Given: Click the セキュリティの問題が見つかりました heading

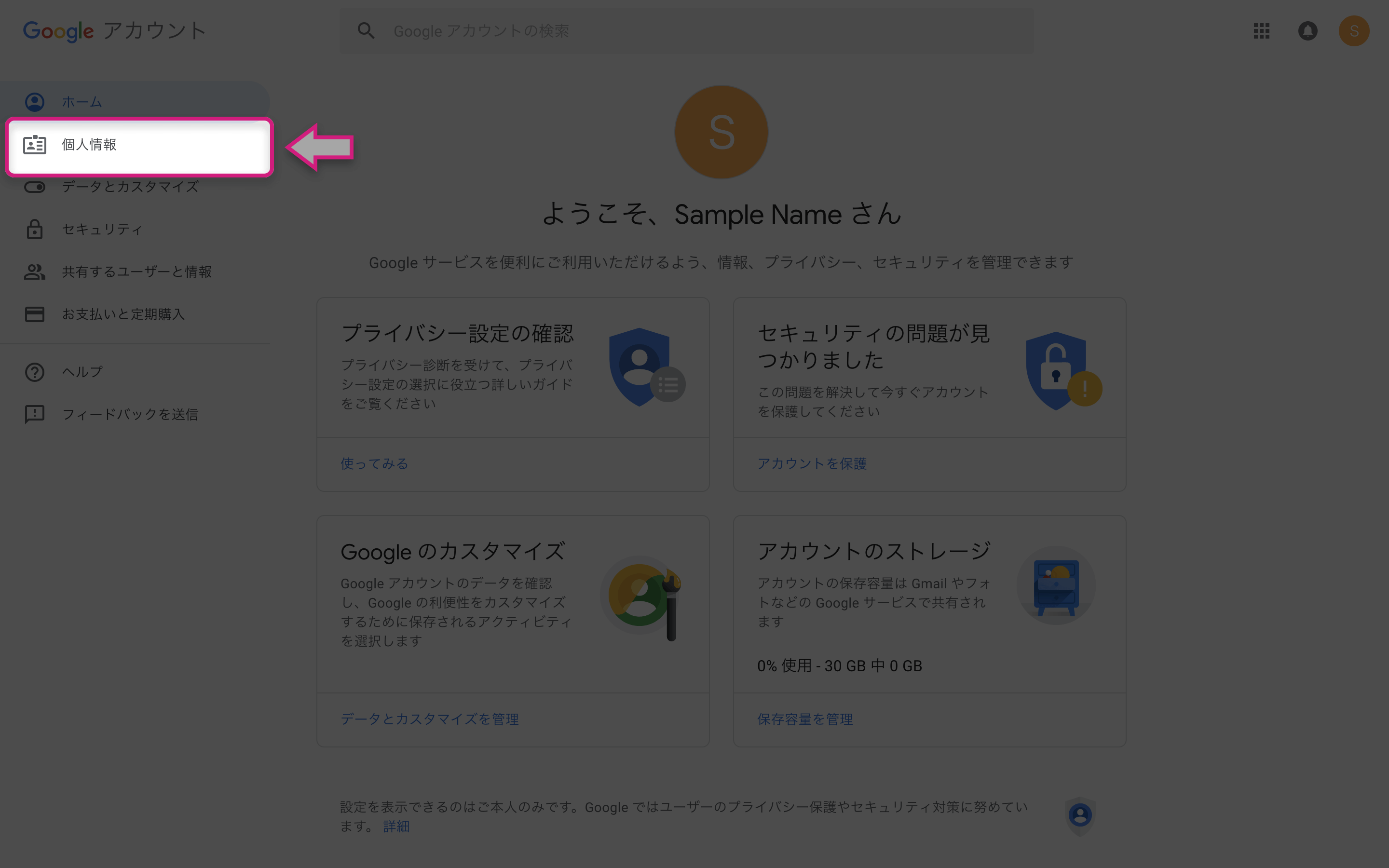Looking at the screenshot, I should point(873,347).
